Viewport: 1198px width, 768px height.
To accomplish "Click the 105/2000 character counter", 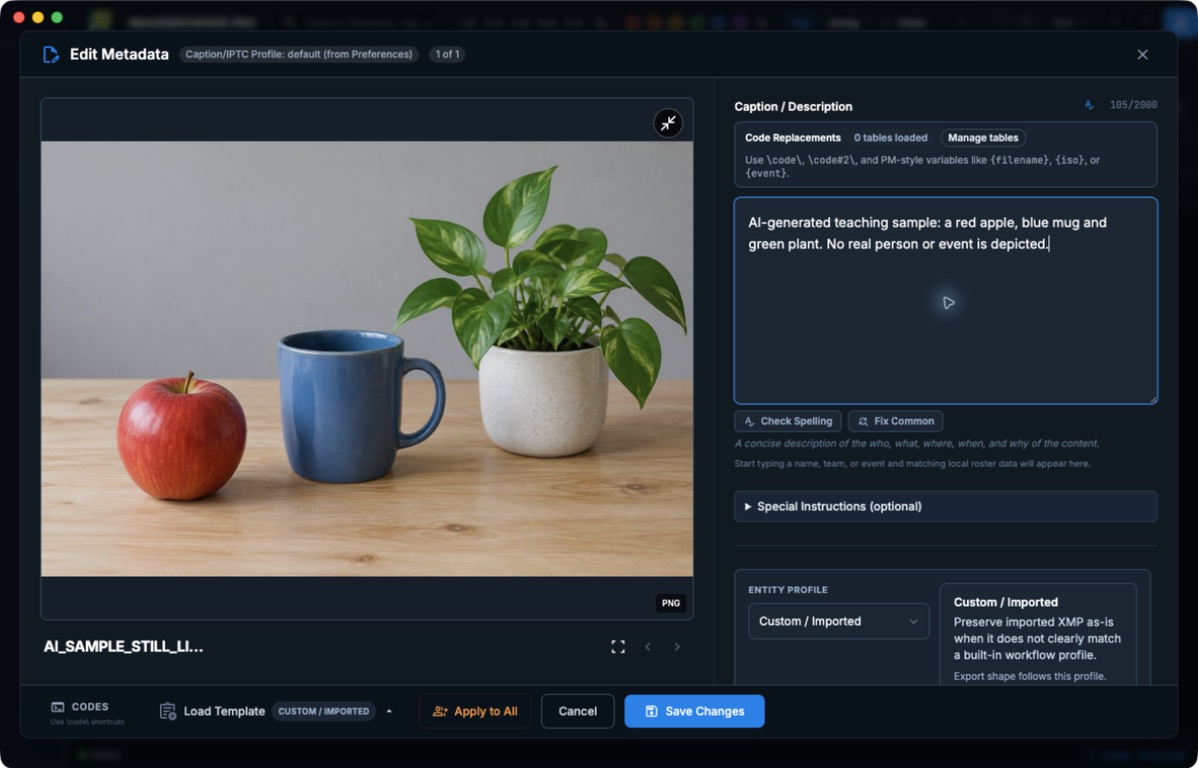I will (x=1133, y=105).
